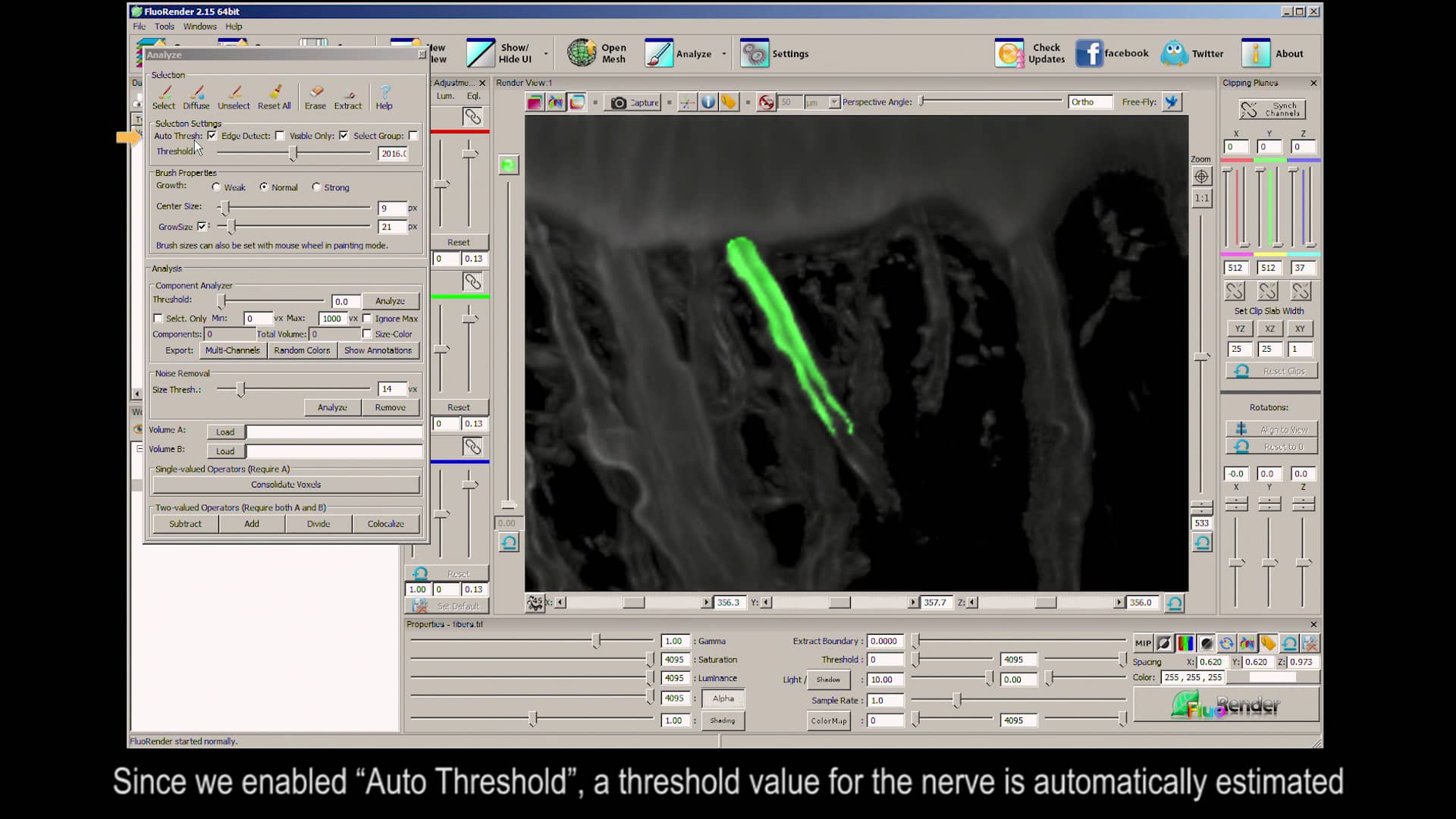Viewport: 1456px width, 819px height.
Task: Click the Colocalize operator button
Action: point(385,524)
